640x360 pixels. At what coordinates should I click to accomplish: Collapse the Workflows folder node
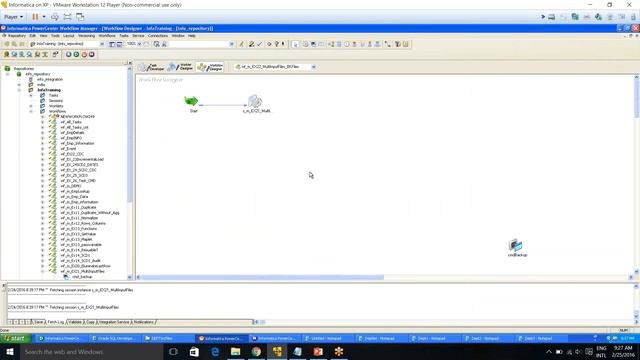pos(31,111)
